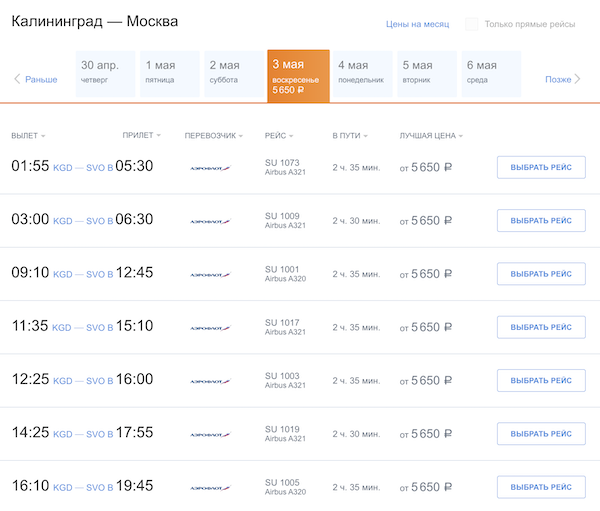Screen dimensions: 600x511
Task: Sort flights by Вылет column
Action: (27, 136)
